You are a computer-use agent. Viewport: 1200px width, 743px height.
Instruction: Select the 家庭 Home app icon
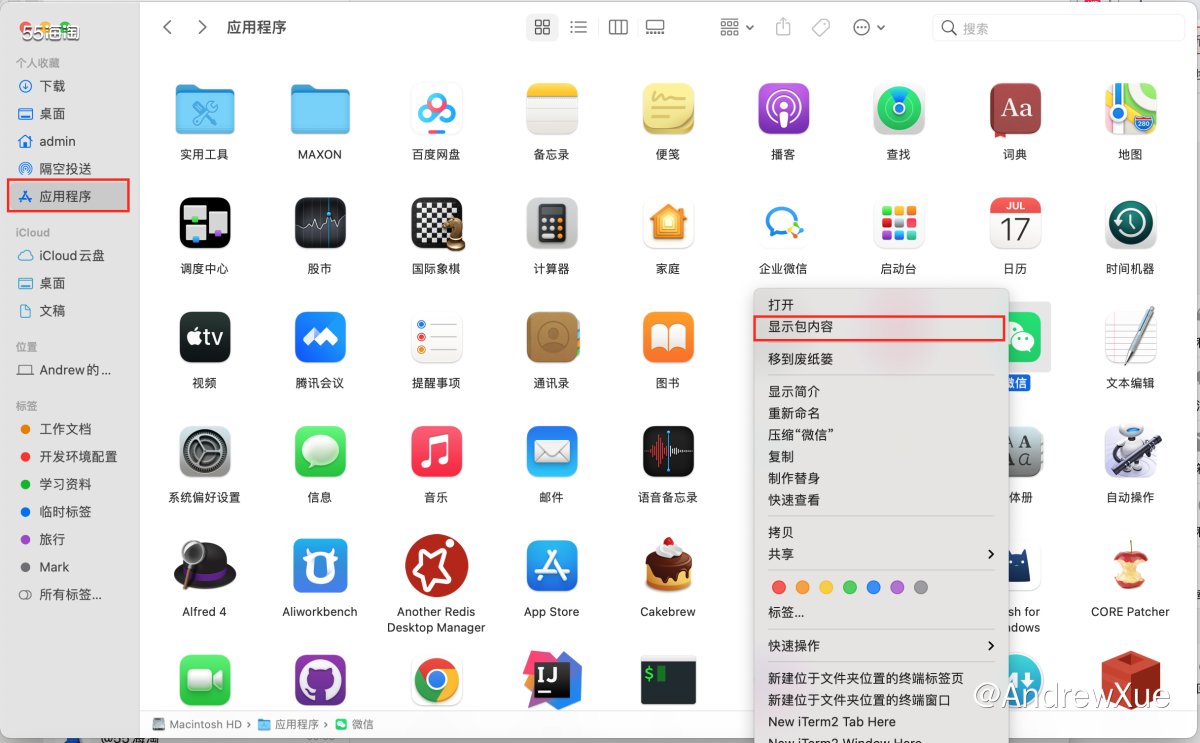668,223
